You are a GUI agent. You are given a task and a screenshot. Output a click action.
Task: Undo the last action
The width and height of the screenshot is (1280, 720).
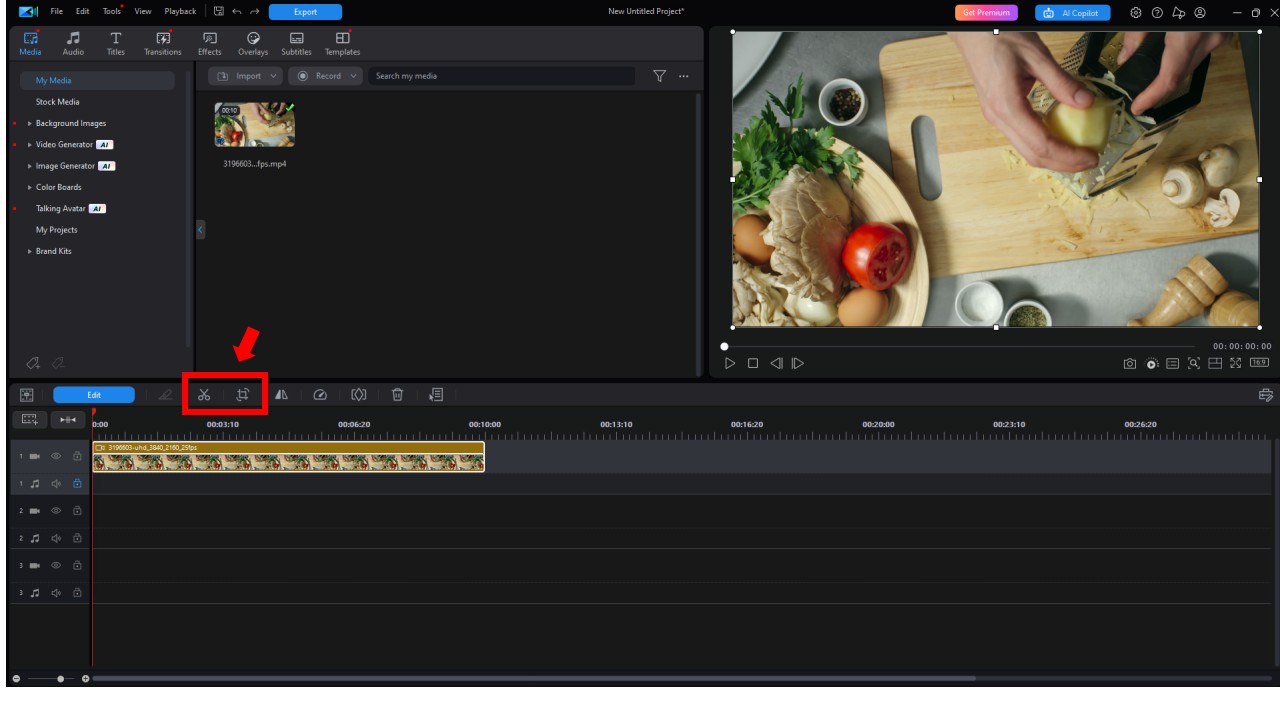tap(237, 12)
